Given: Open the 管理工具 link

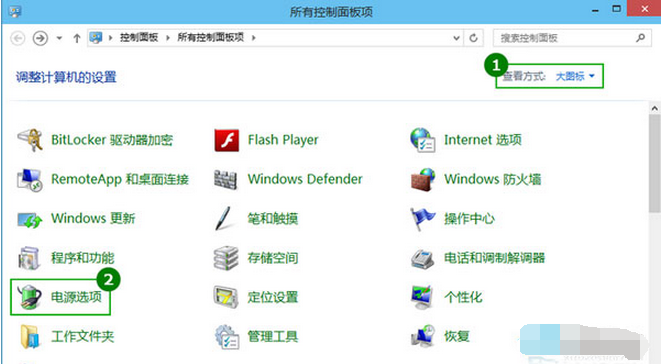Looking at the screenshot, I should click(273, 336).
